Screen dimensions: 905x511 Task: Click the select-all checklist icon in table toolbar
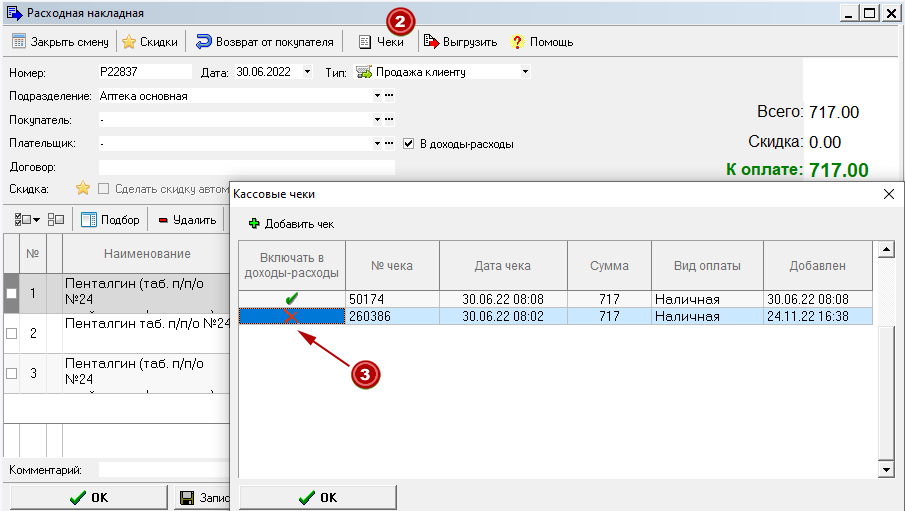(x=23, y=219)
